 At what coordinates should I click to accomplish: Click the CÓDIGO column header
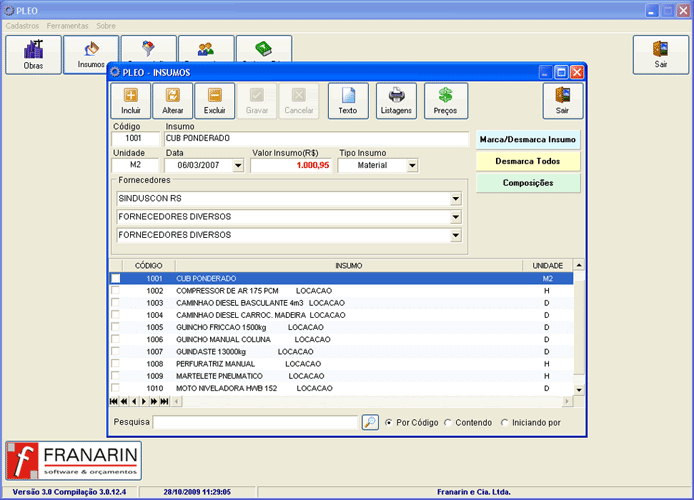(148, 265)
